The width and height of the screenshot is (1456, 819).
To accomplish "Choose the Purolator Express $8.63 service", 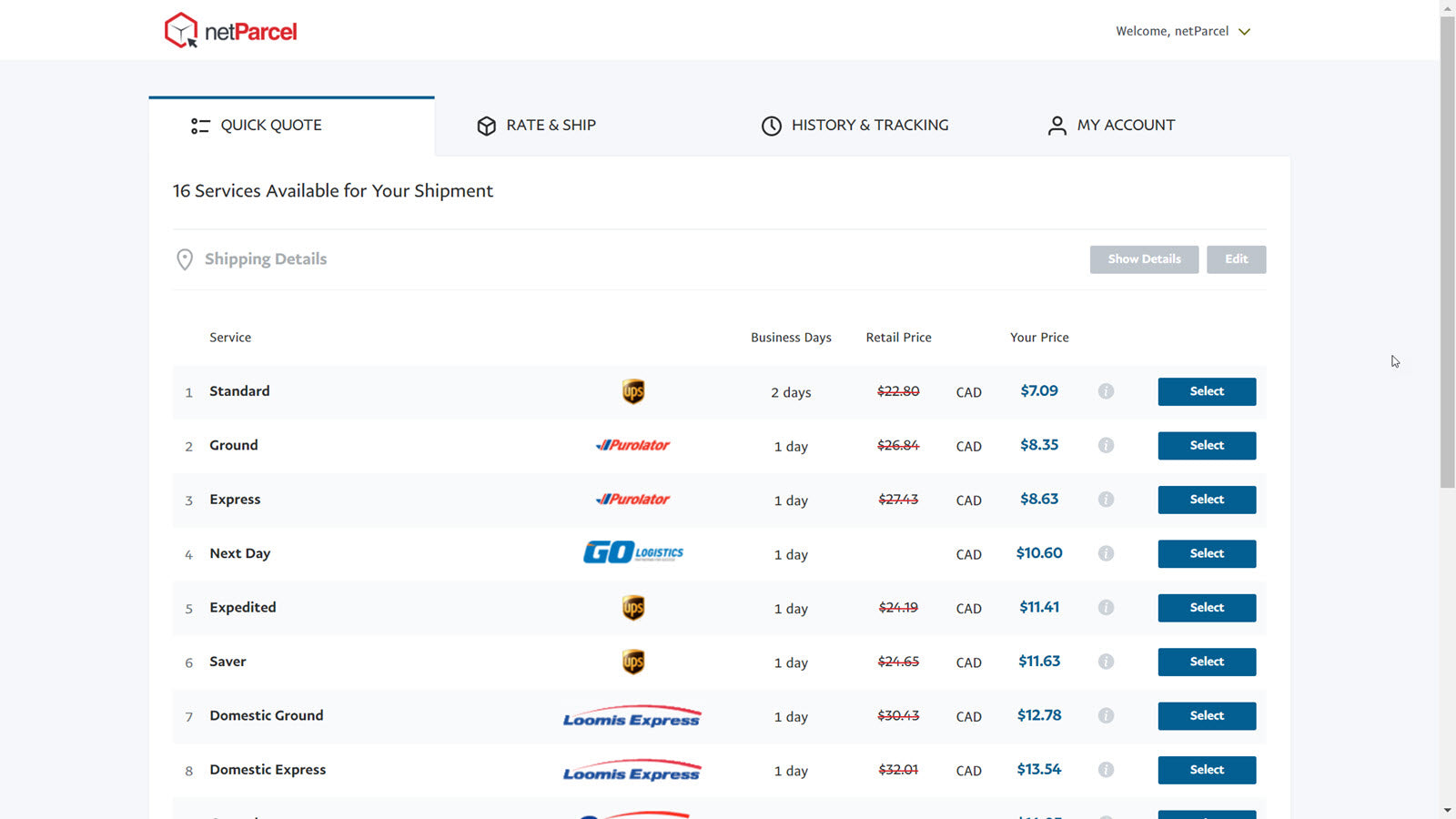I will click(1207, 500).
